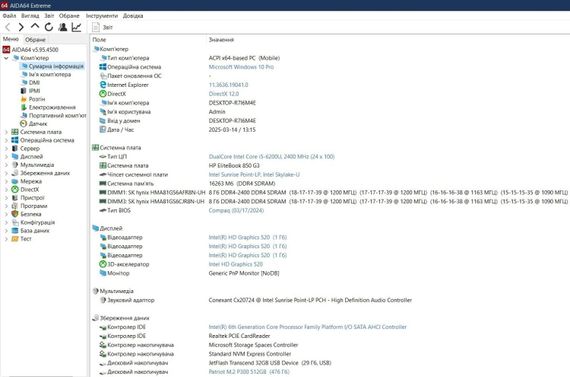Expand Дисплей tree node
This screenshot has width=570, height=377.
tap(6, 157)
